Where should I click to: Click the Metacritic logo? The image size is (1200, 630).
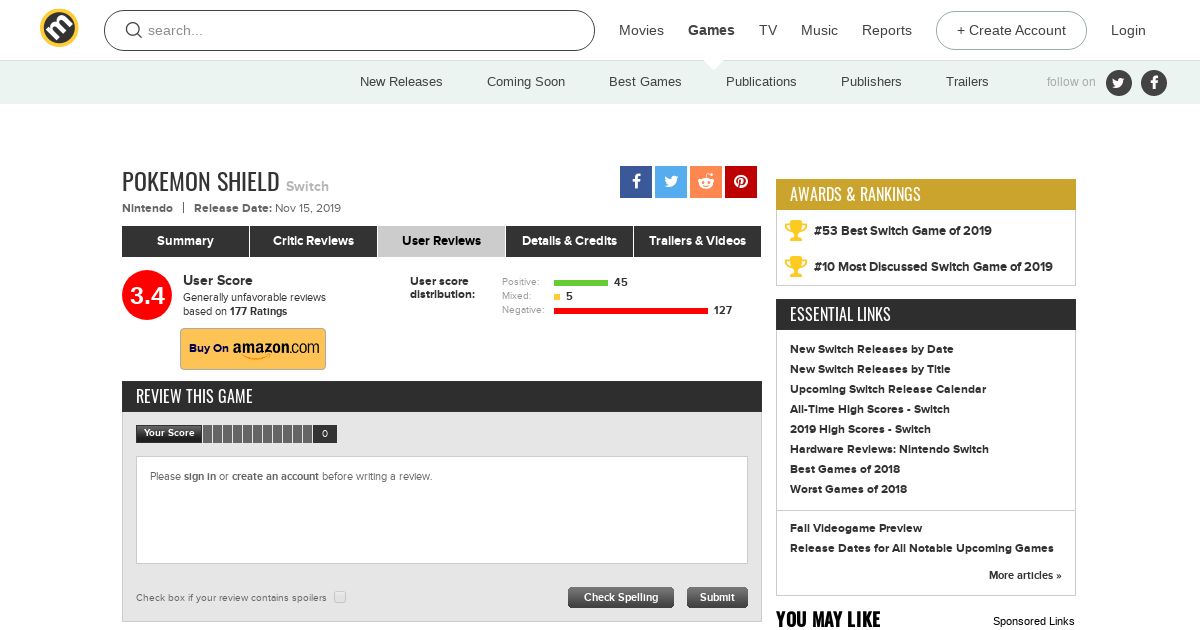point(59,28)
